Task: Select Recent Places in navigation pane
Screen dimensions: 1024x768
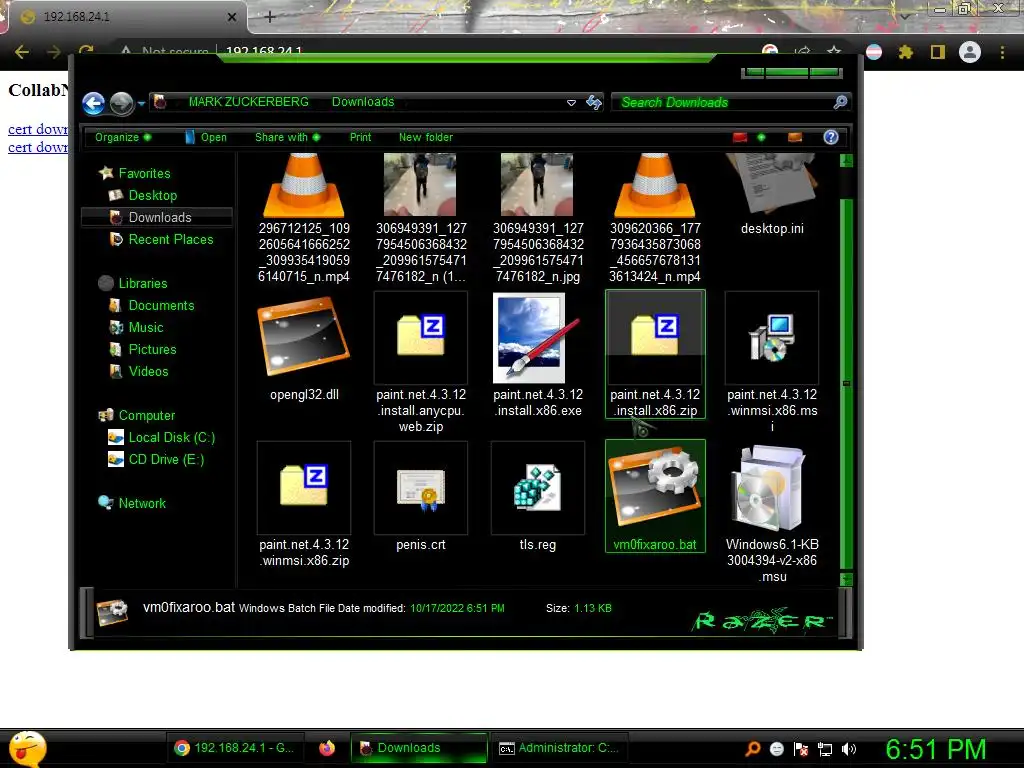Action: pos(170,239)
